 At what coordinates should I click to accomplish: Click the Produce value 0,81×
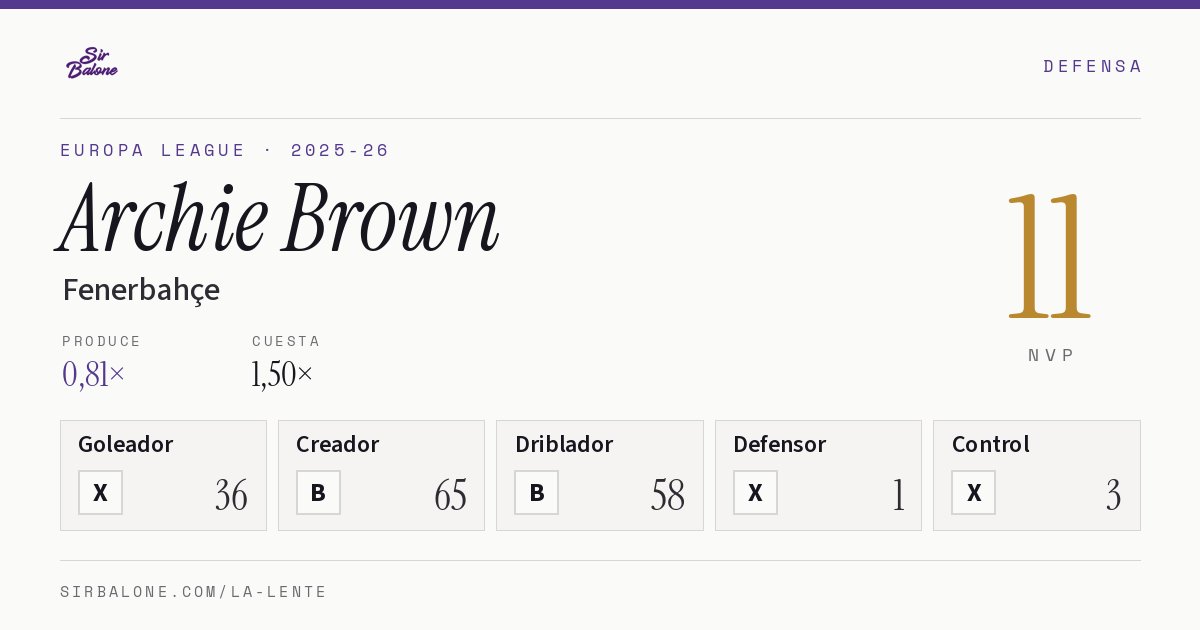[94, 374]
